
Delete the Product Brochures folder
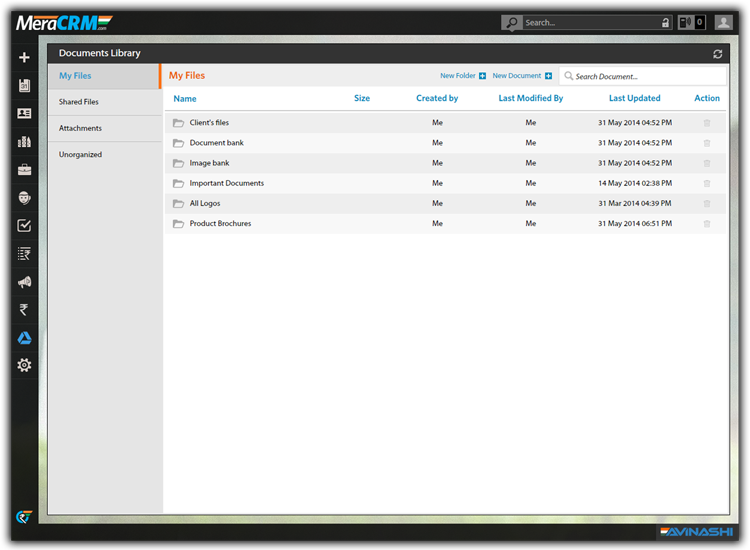point(707,223)
